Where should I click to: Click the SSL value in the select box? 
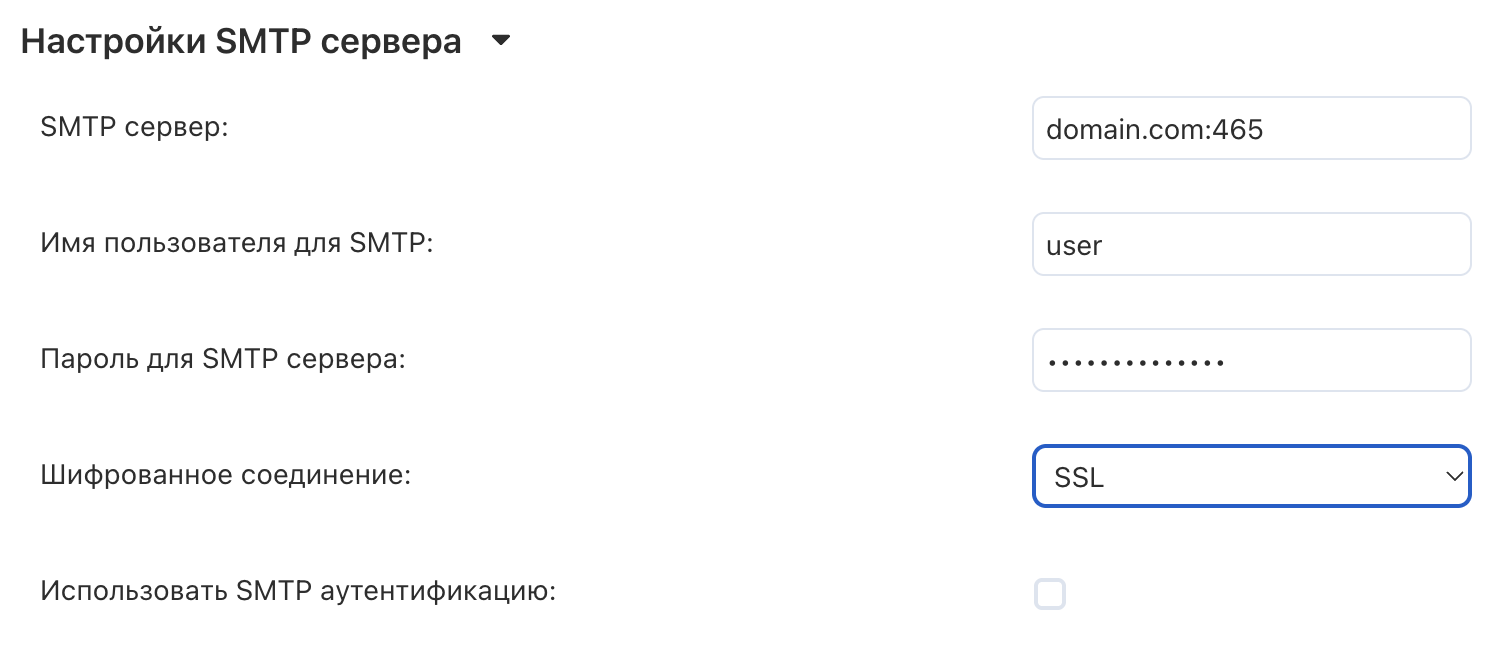[x=1079, y=477]
